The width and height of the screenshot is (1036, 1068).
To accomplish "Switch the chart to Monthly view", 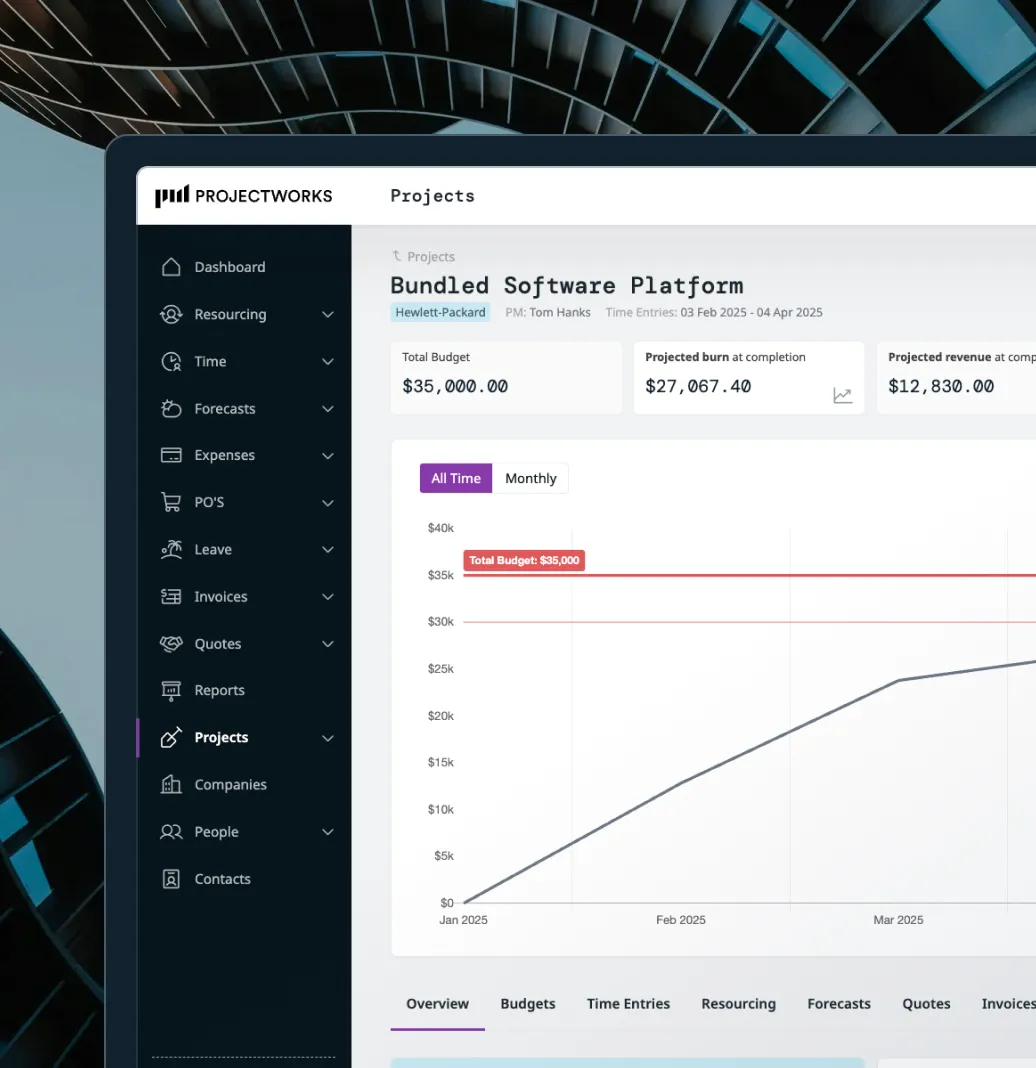I will click(x=531, y=478).
